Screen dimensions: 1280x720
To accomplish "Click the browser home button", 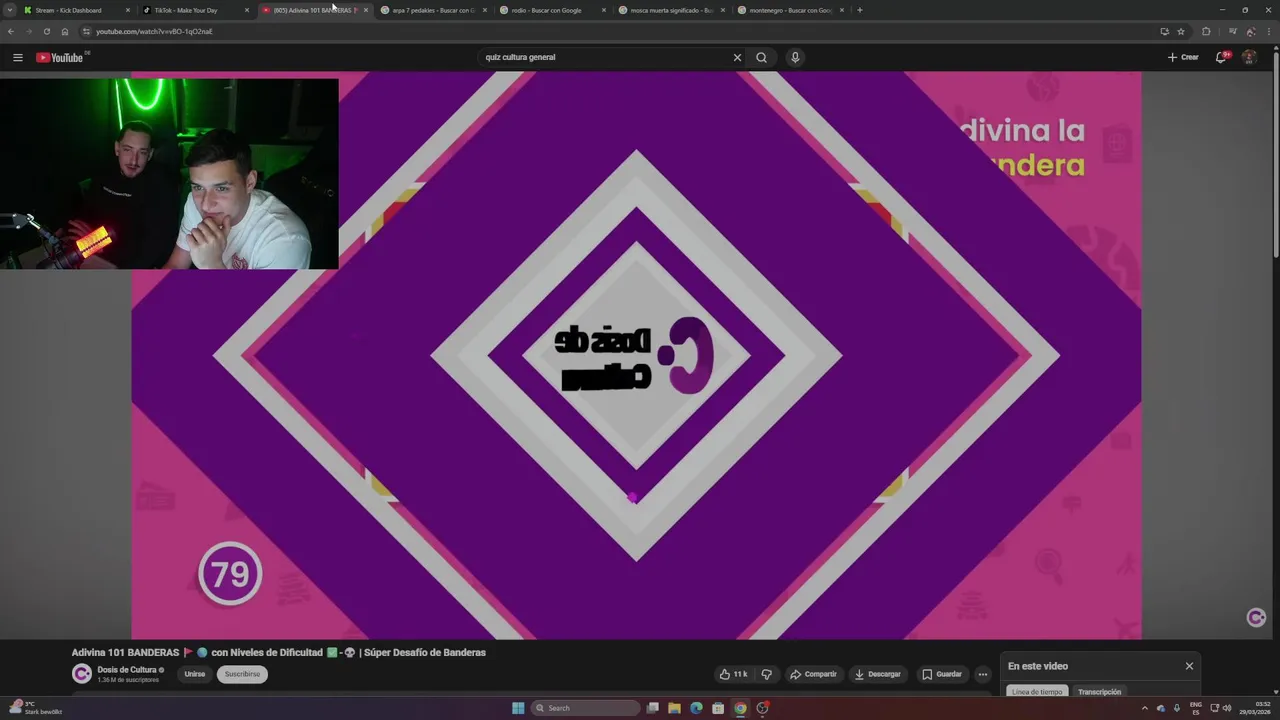I will click(65, 31).
